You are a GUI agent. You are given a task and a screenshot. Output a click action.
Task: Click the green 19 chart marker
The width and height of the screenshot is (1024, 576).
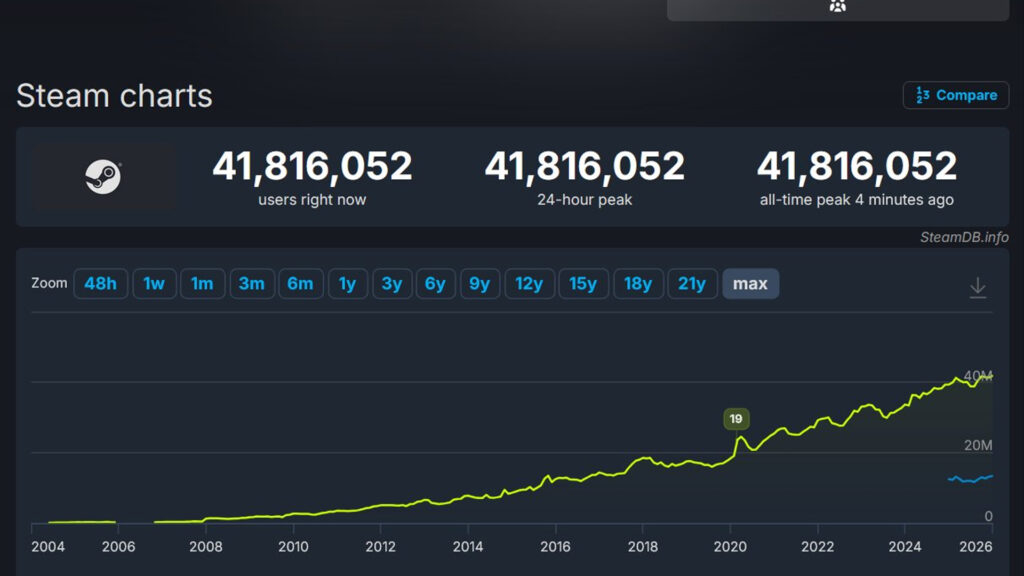tap(736, 419)
